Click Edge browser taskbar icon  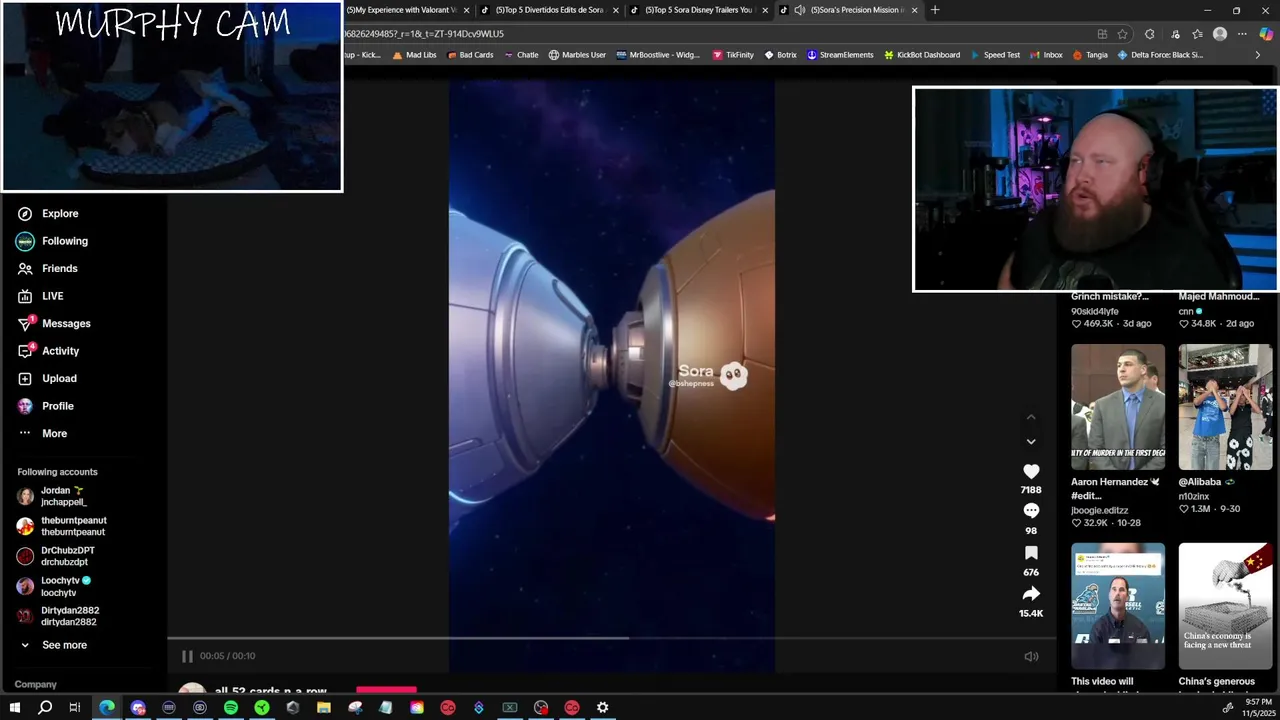(107, 708)
